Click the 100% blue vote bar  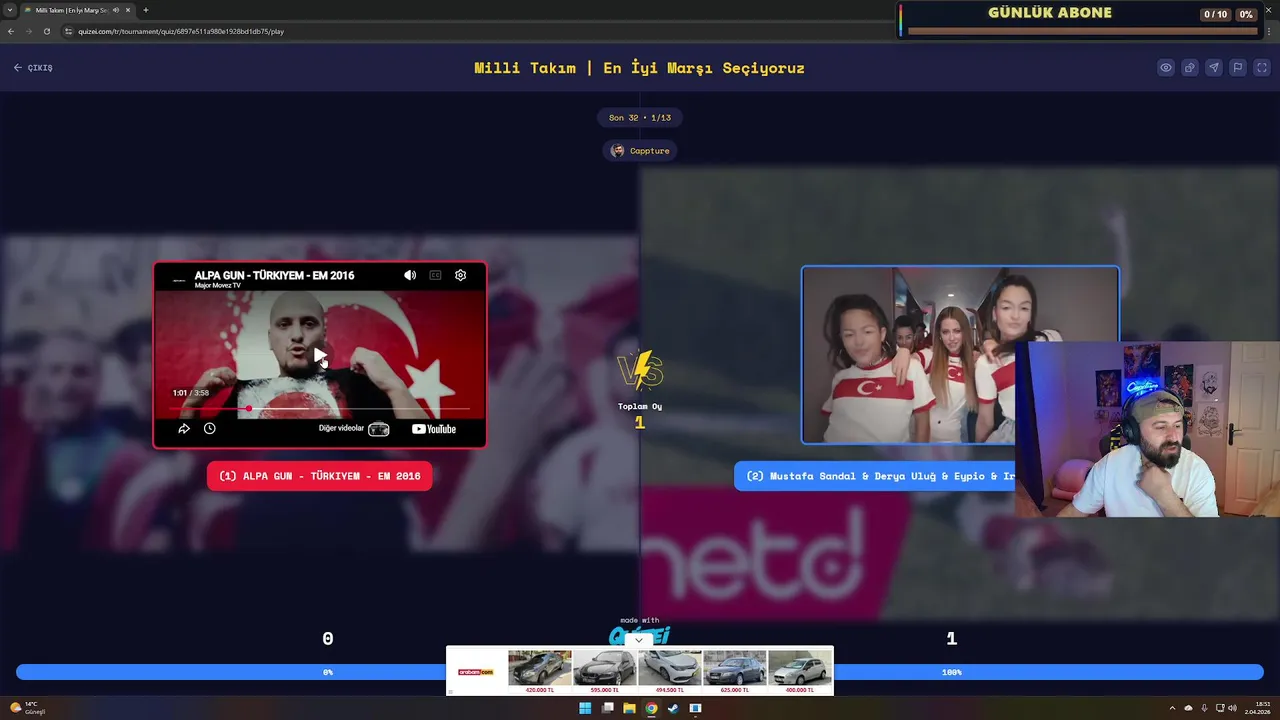(1048, 672)
